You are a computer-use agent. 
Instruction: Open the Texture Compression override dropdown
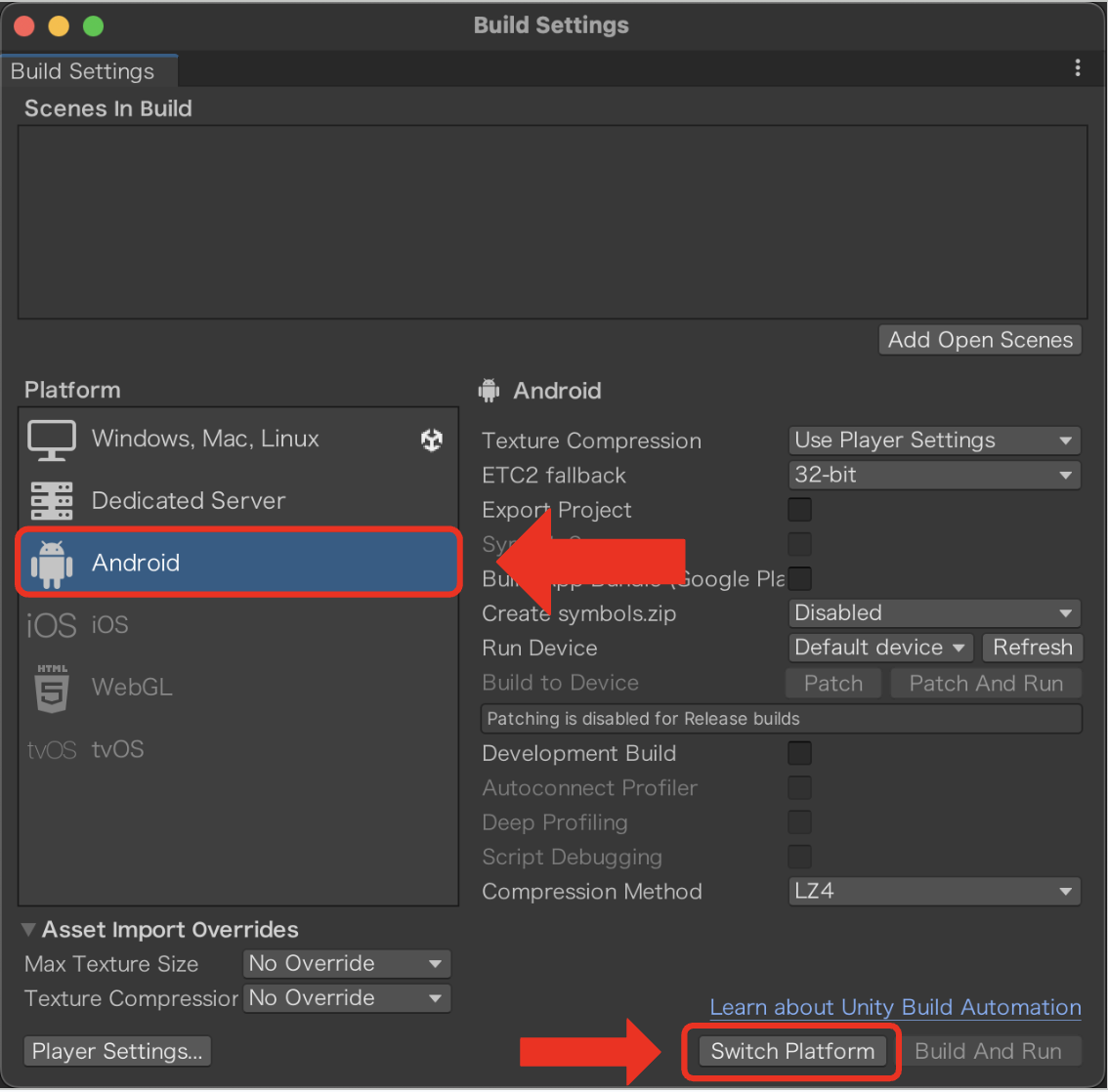click(x=346, y=999)
